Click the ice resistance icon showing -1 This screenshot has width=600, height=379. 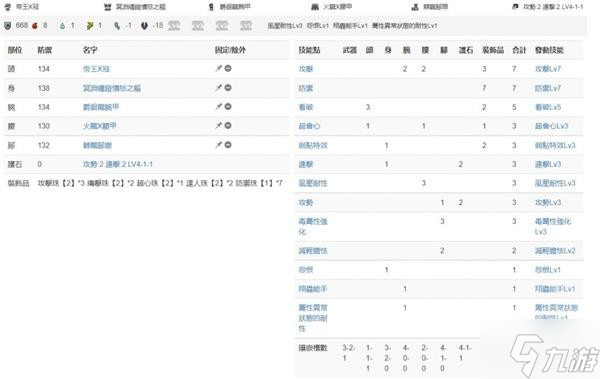coord(117,26)
